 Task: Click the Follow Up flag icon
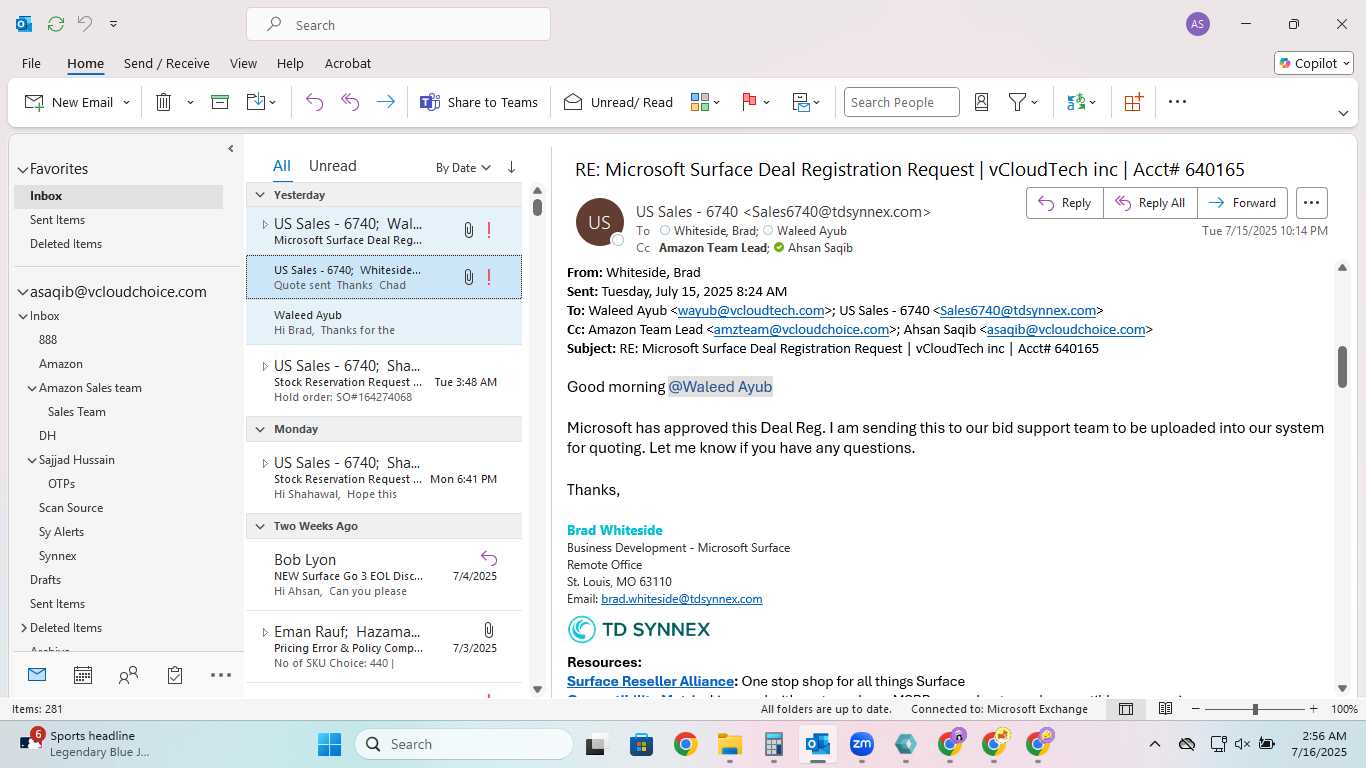tap(749, 102)
